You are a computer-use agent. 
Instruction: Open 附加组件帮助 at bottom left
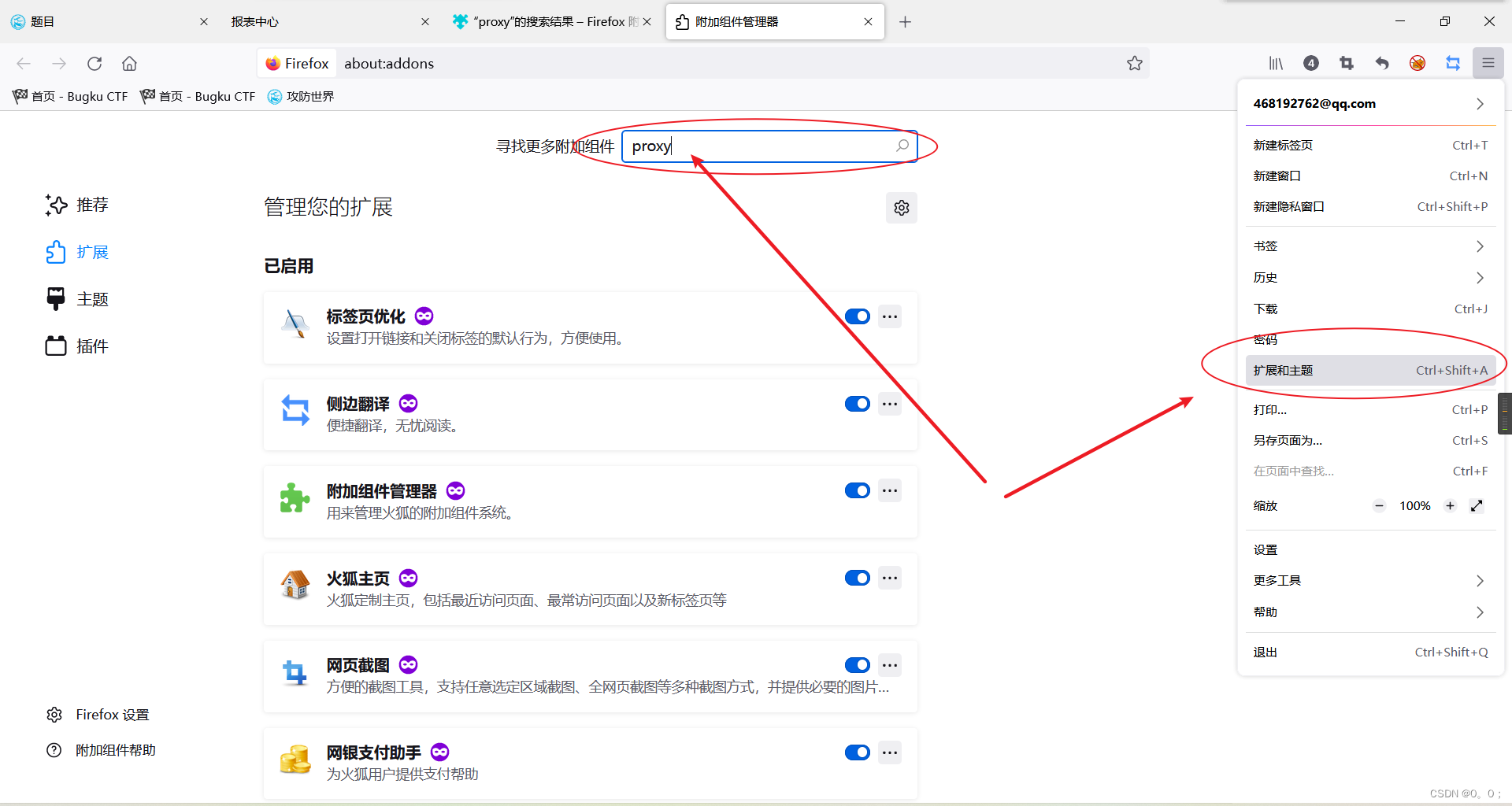coord(115,749)
